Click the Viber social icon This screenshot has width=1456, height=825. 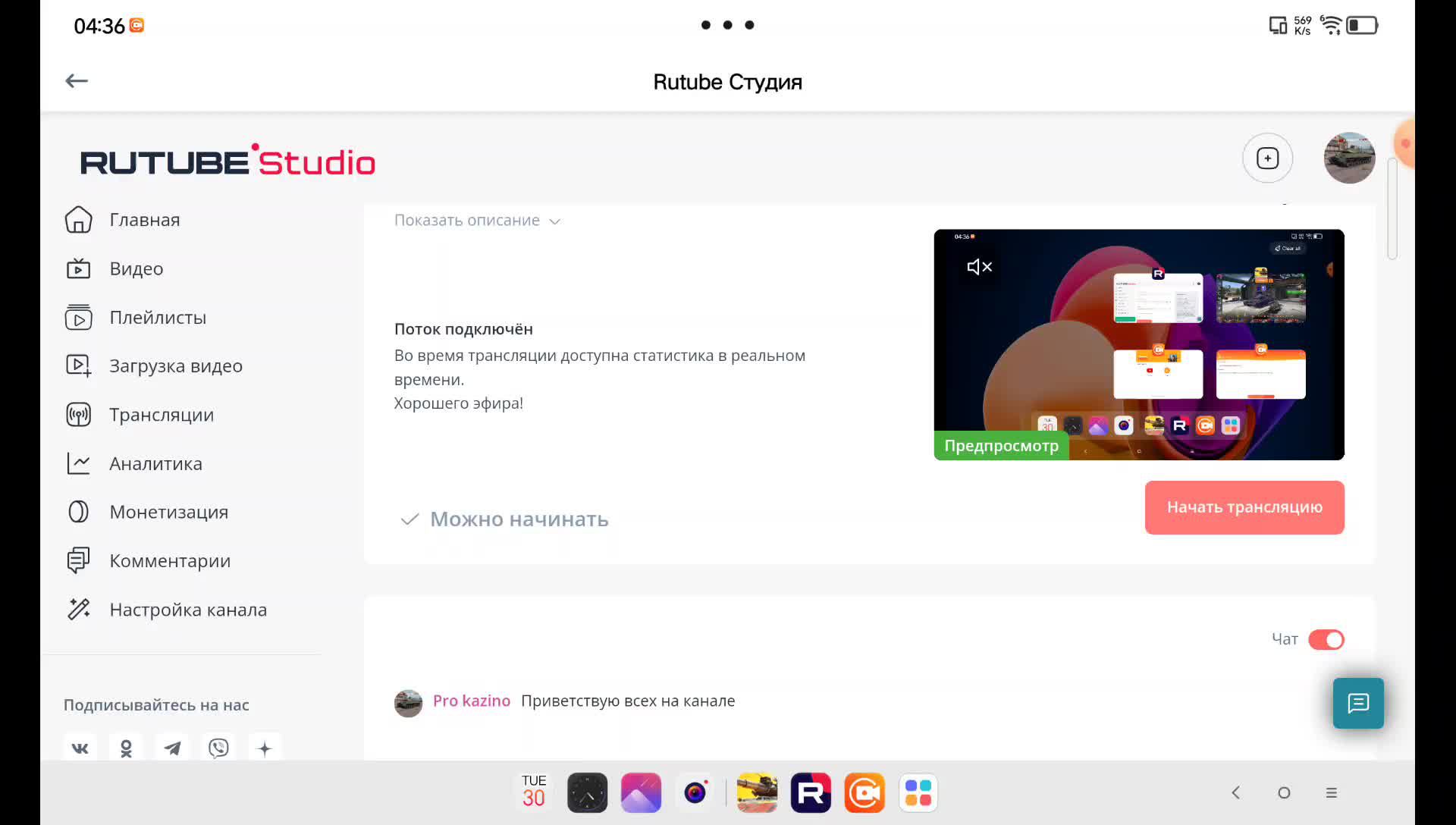(218, 748)
